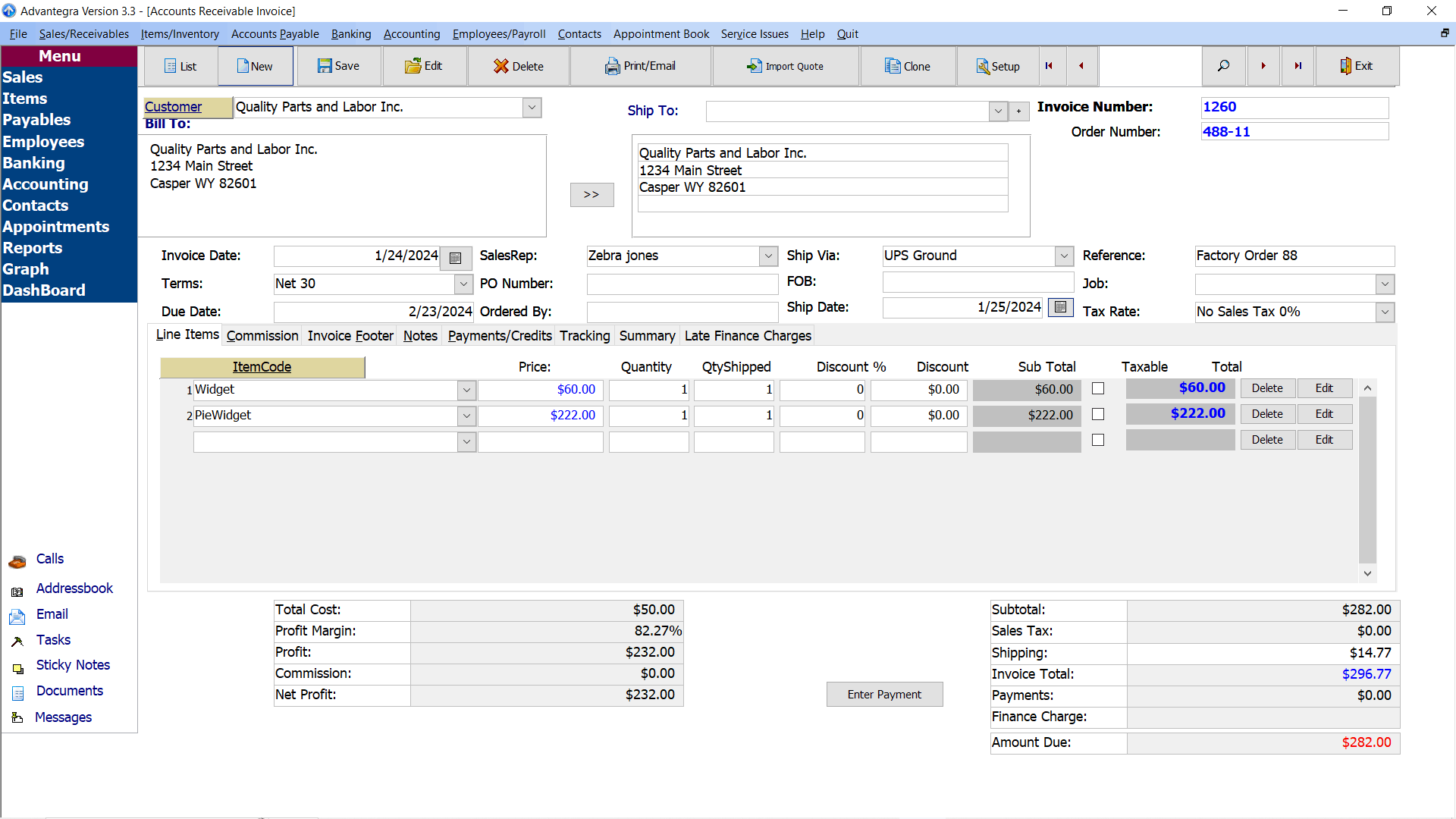
Task: Go to the next invoice record
Action: coord(1263,66)
